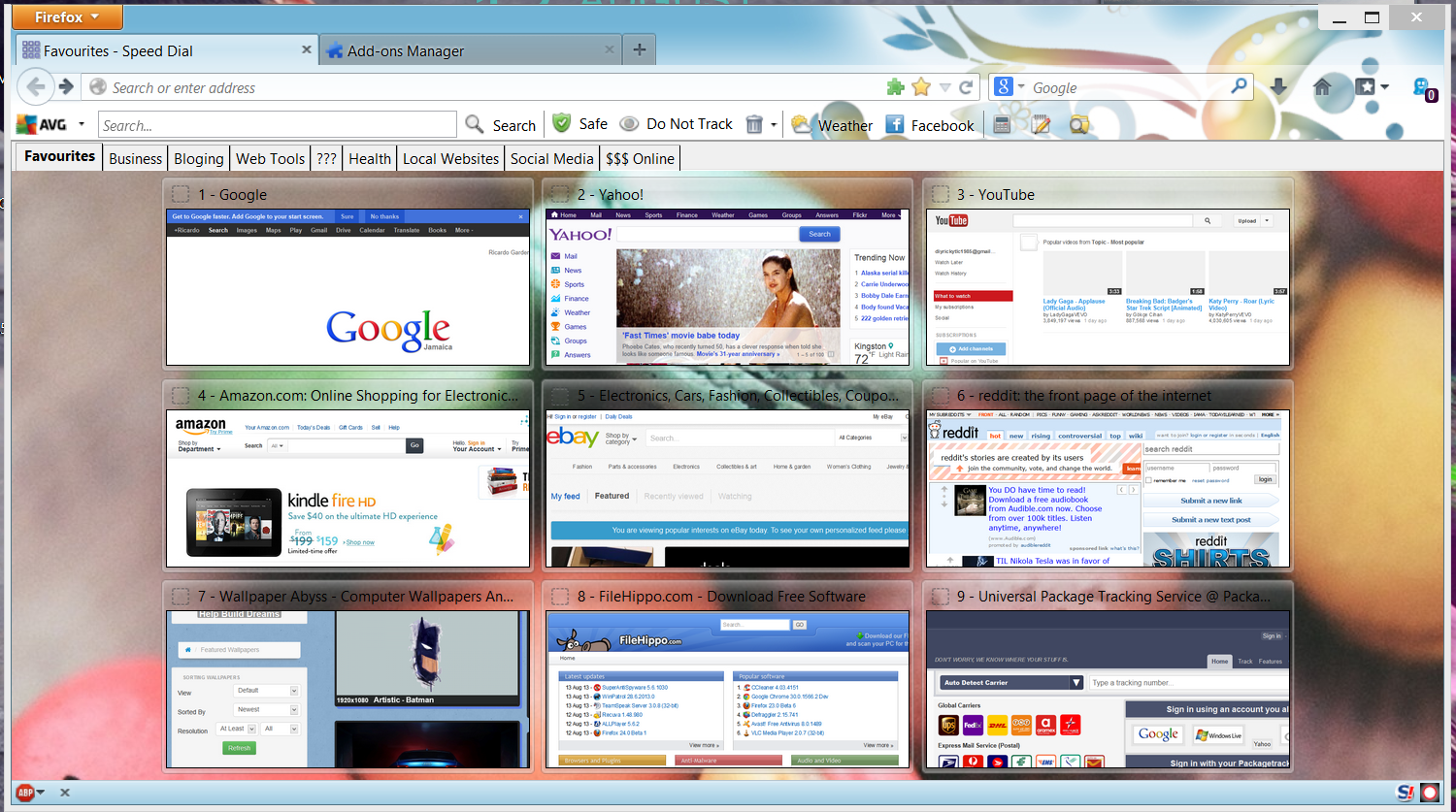Screen dimensions: 1456x812
Task: Open the calculator icon in AVG toolbar
Action: [1003, 124]
